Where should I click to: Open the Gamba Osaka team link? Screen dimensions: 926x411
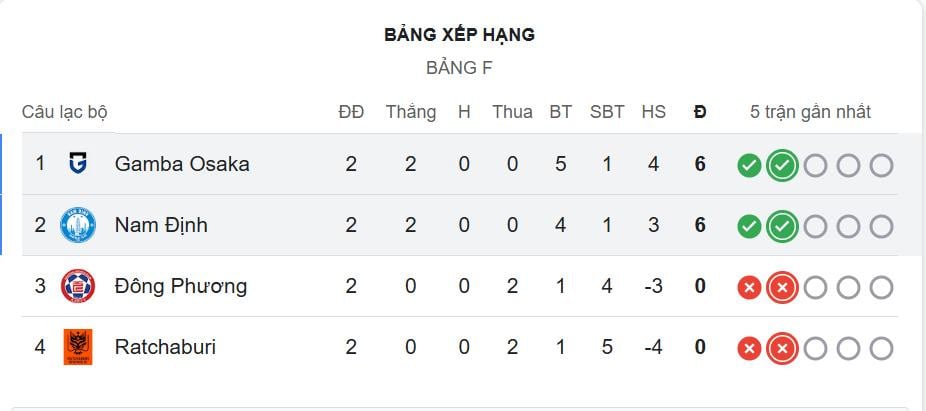[x=182, y=163]
